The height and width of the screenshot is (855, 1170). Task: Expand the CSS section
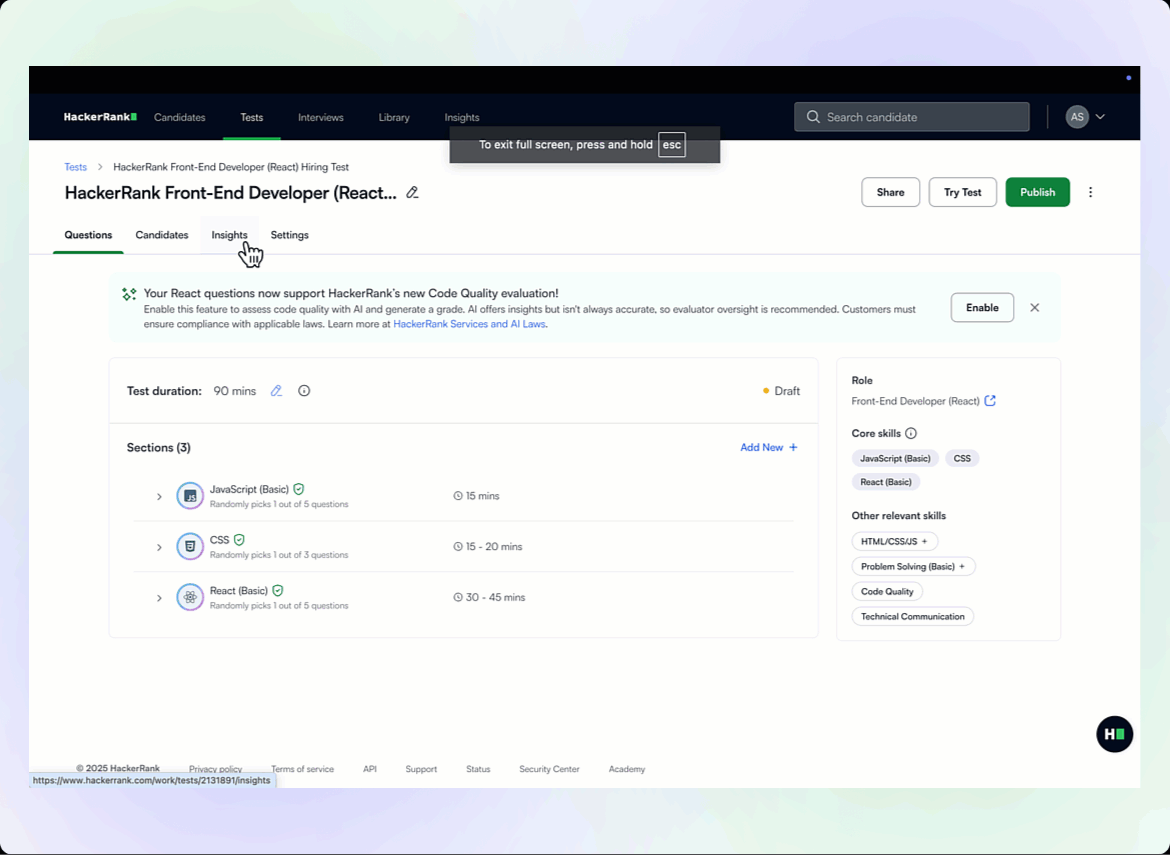pyautogui.click(x=159, y=547)
